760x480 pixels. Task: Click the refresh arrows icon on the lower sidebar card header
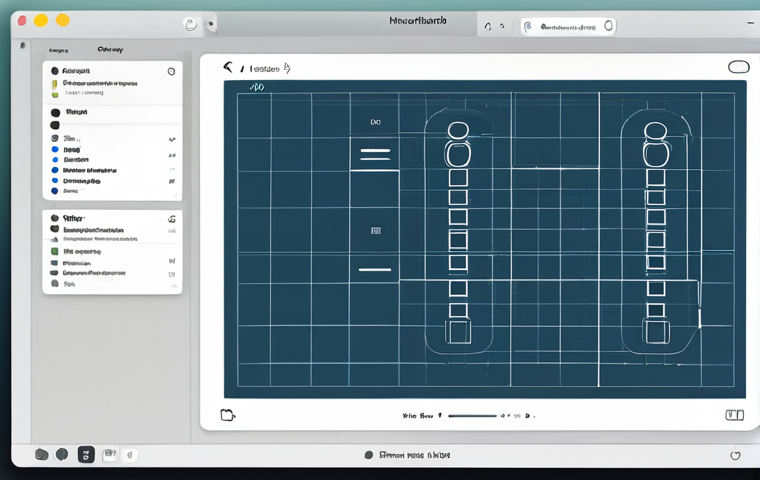pyautogui.click(x=172, y=219)
